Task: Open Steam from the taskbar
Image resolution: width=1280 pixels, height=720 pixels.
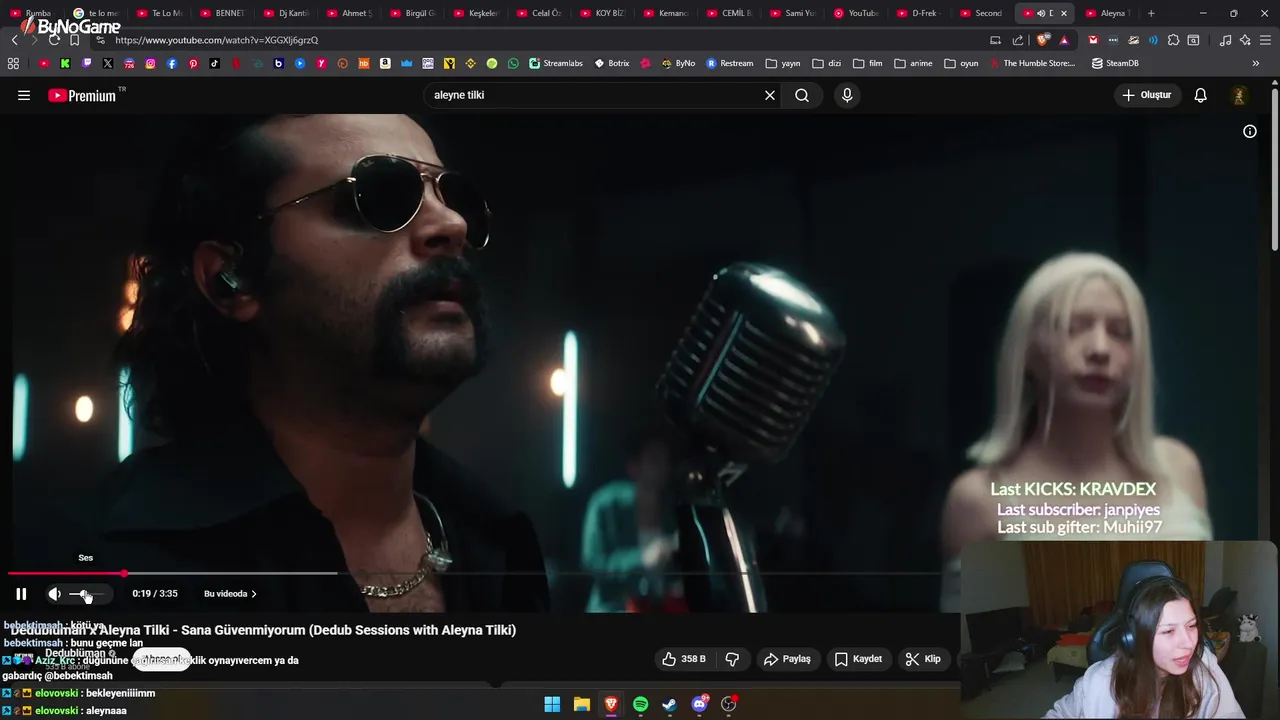Action: [670, 704]
